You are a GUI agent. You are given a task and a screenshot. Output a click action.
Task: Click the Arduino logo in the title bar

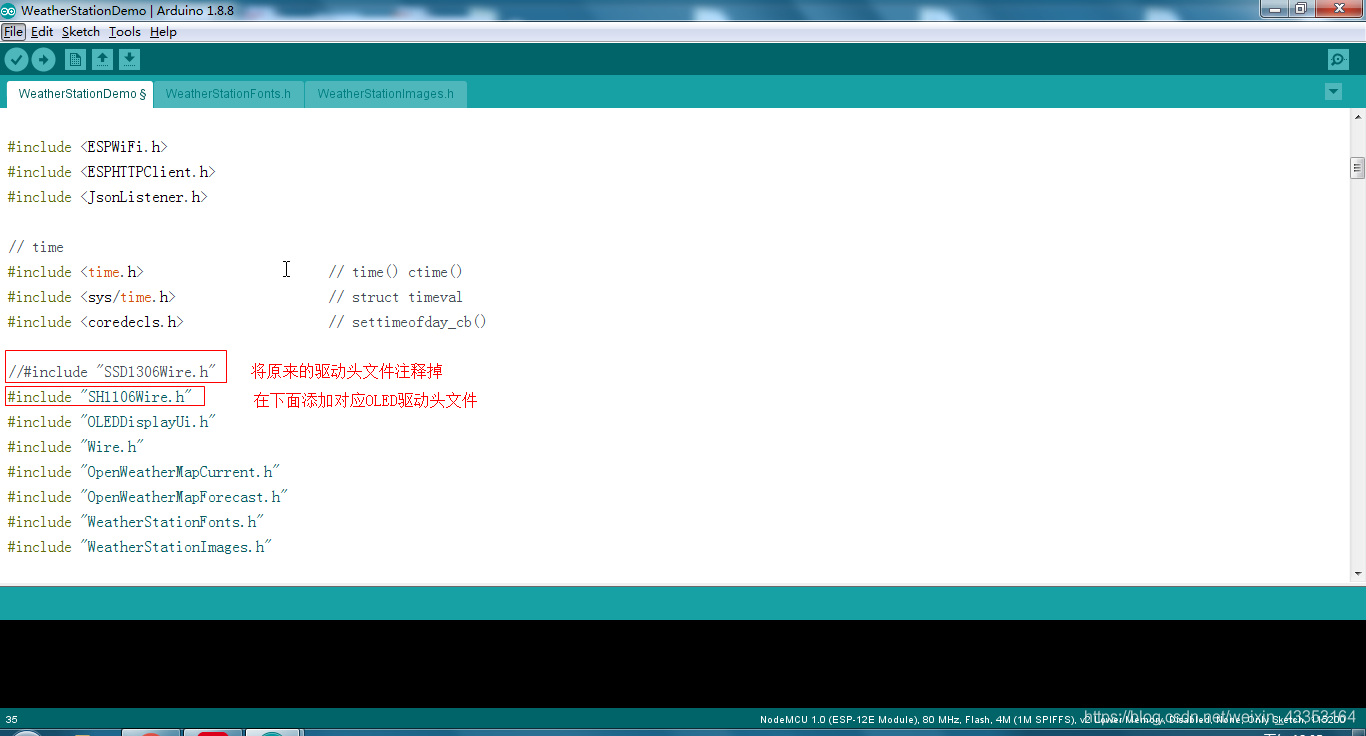(x=8, y=10)
